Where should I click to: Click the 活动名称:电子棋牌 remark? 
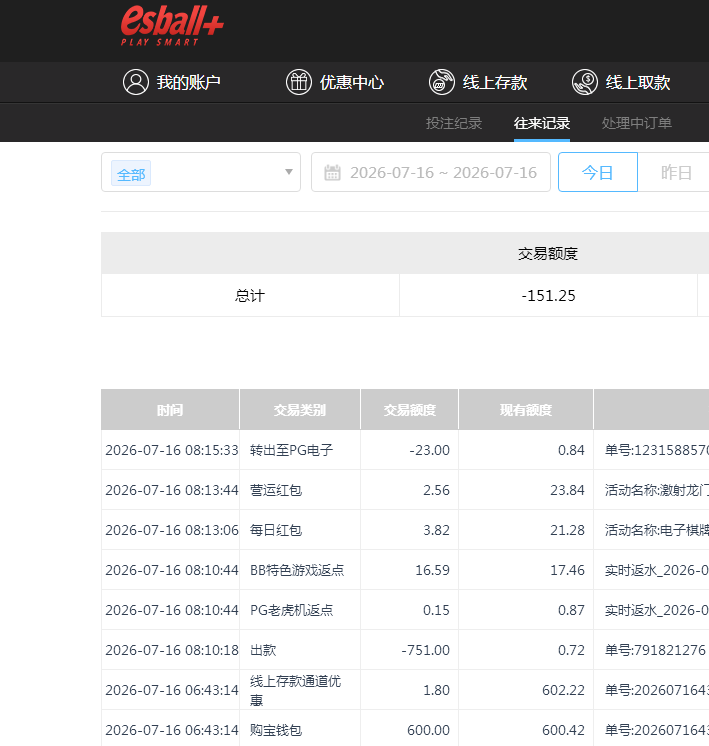point(657,530)
